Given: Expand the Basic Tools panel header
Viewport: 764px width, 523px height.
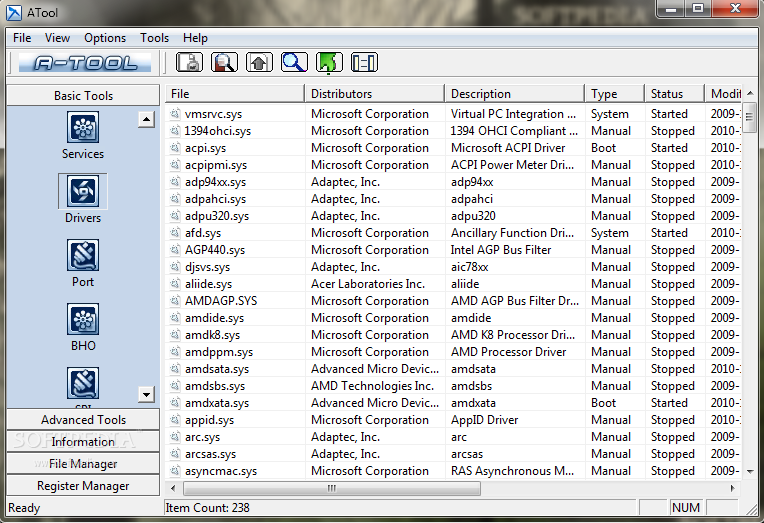Looking at the screenshot, I should click(x=83, y=96).
